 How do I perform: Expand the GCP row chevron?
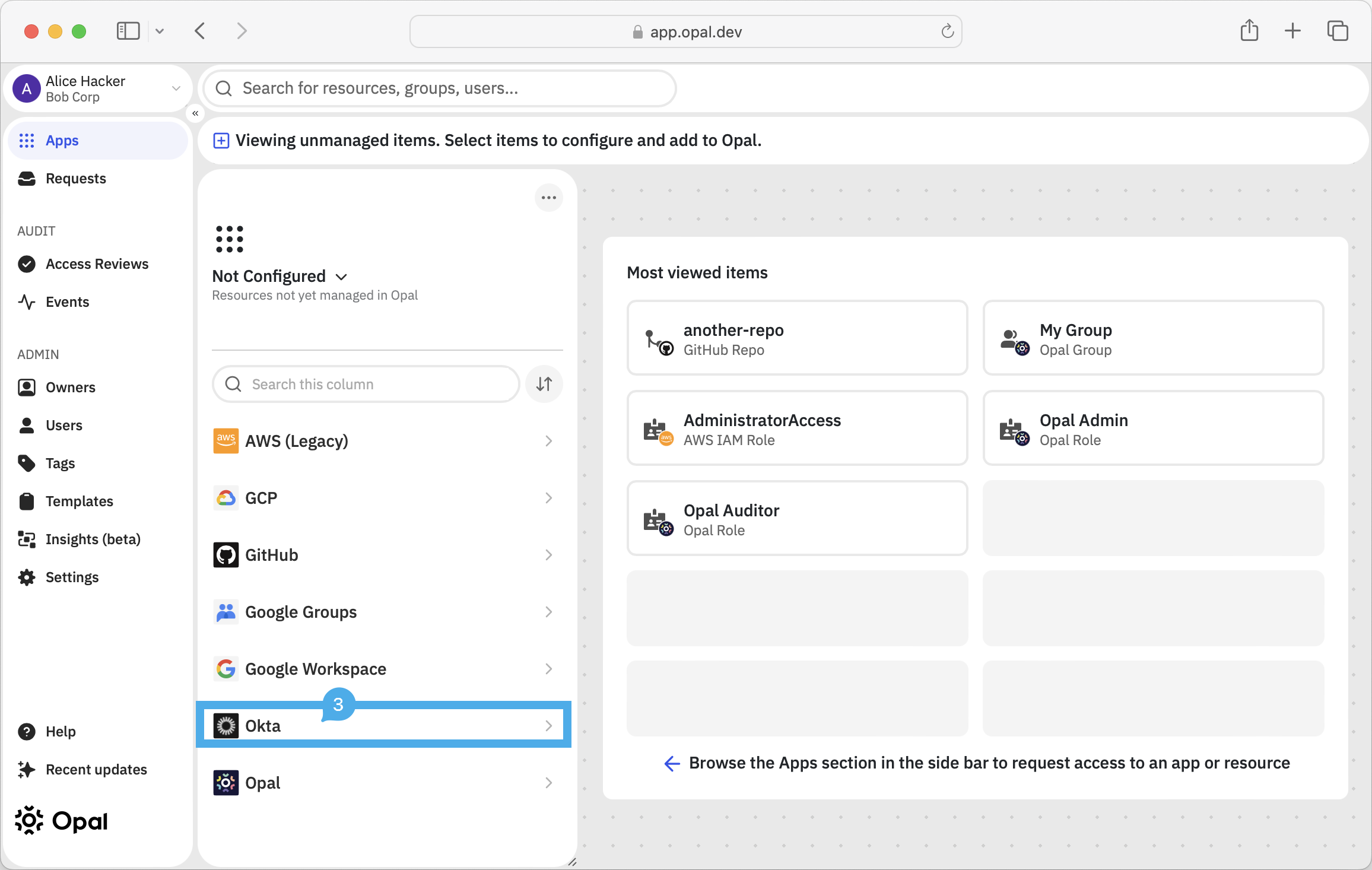click(x=549, y=498)
